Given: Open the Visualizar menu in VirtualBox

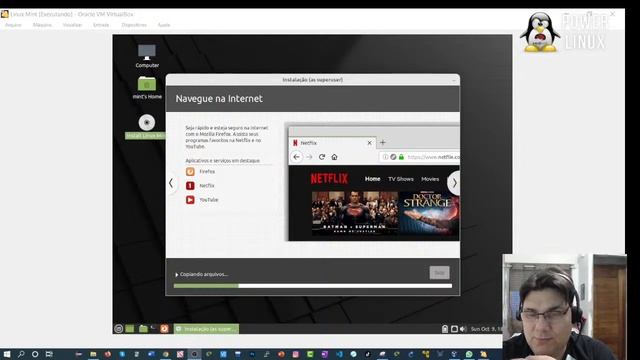Looking at the screenshot, I should coord(72,25).
